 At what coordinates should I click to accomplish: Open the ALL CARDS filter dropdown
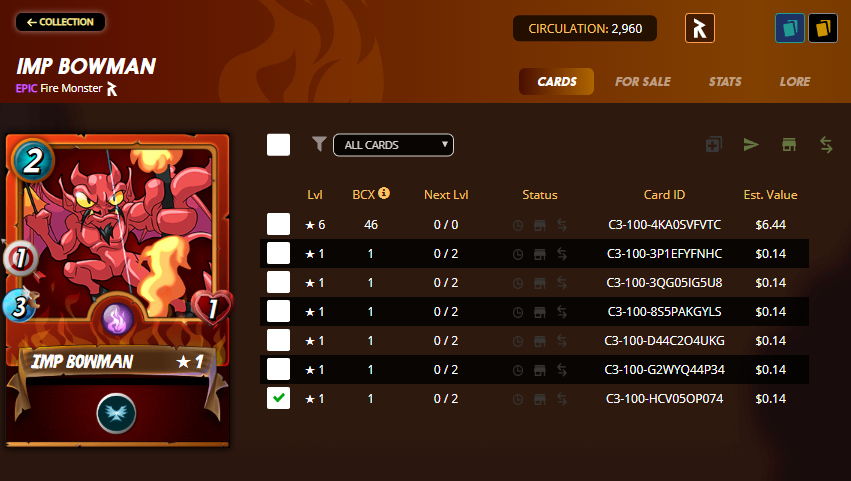pyautogui.click(x=393, y=145)
